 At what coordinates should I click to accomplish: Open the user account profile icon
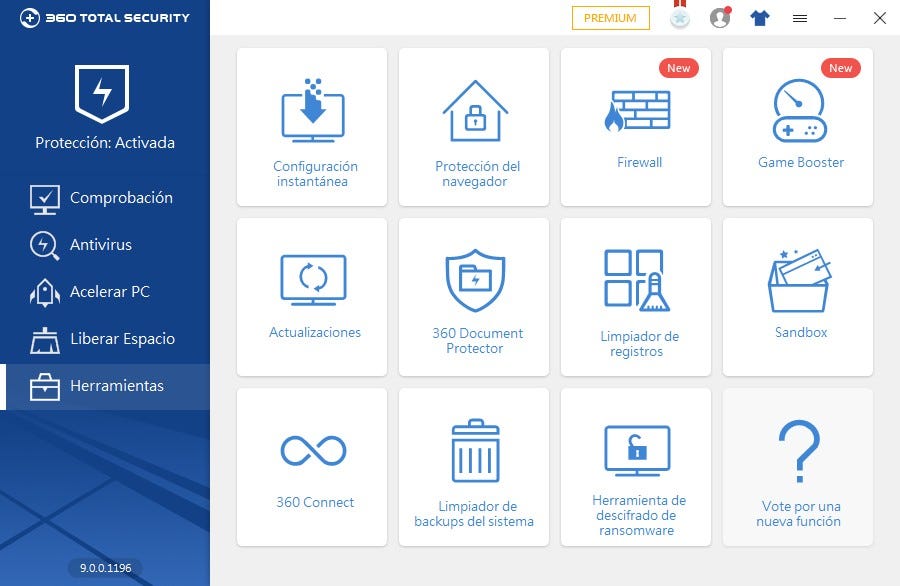point(720,17)
